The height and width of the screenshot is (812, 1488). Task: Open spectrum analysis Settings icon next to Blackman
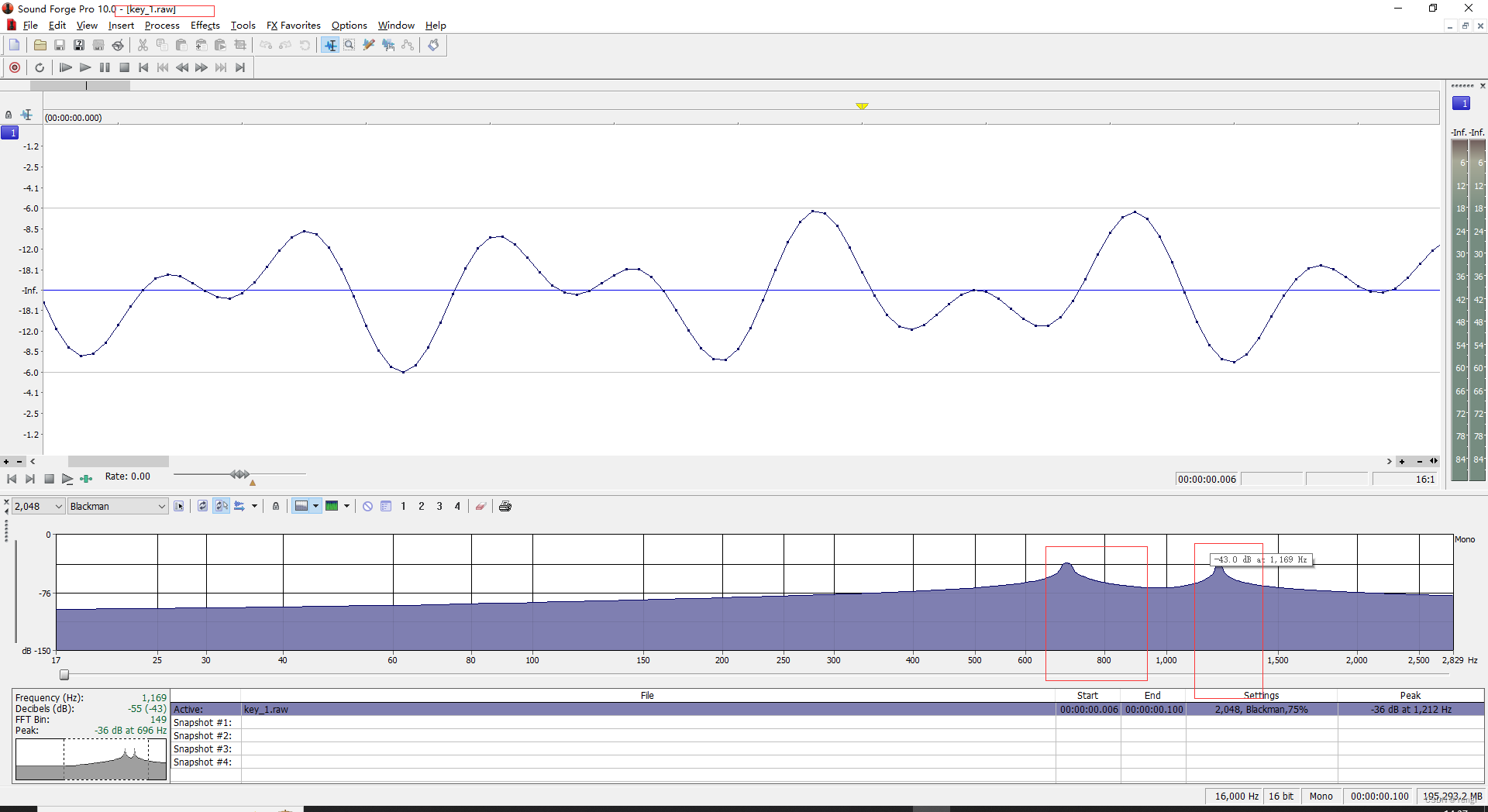pos(179,506)
